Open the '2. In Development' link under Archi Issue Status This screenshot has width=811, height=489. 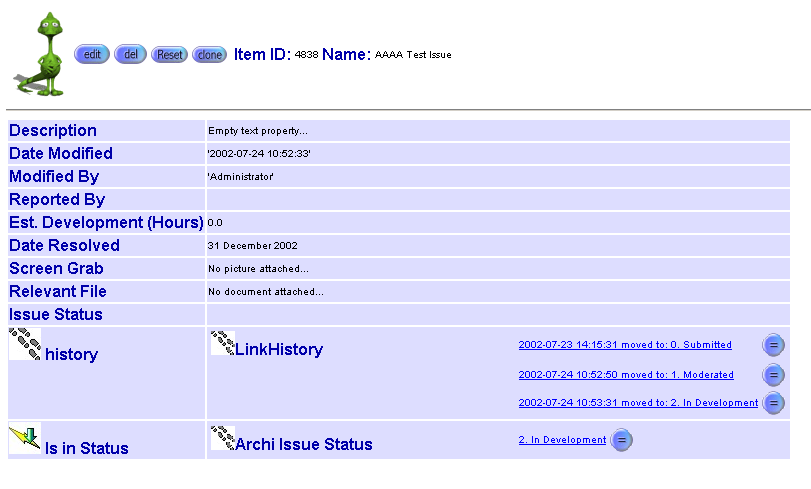pos(562,440)
